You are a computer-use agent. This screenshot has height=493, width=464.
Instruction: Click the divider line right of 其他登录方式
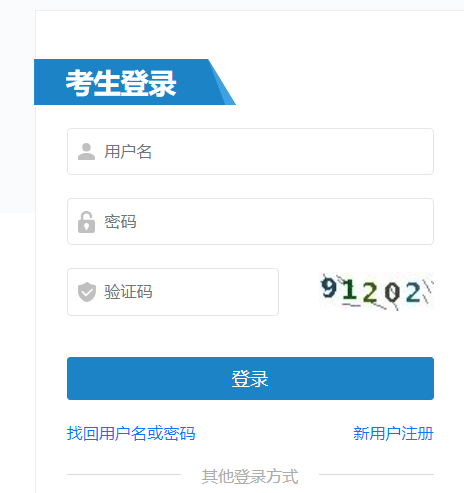coord(376,474)
